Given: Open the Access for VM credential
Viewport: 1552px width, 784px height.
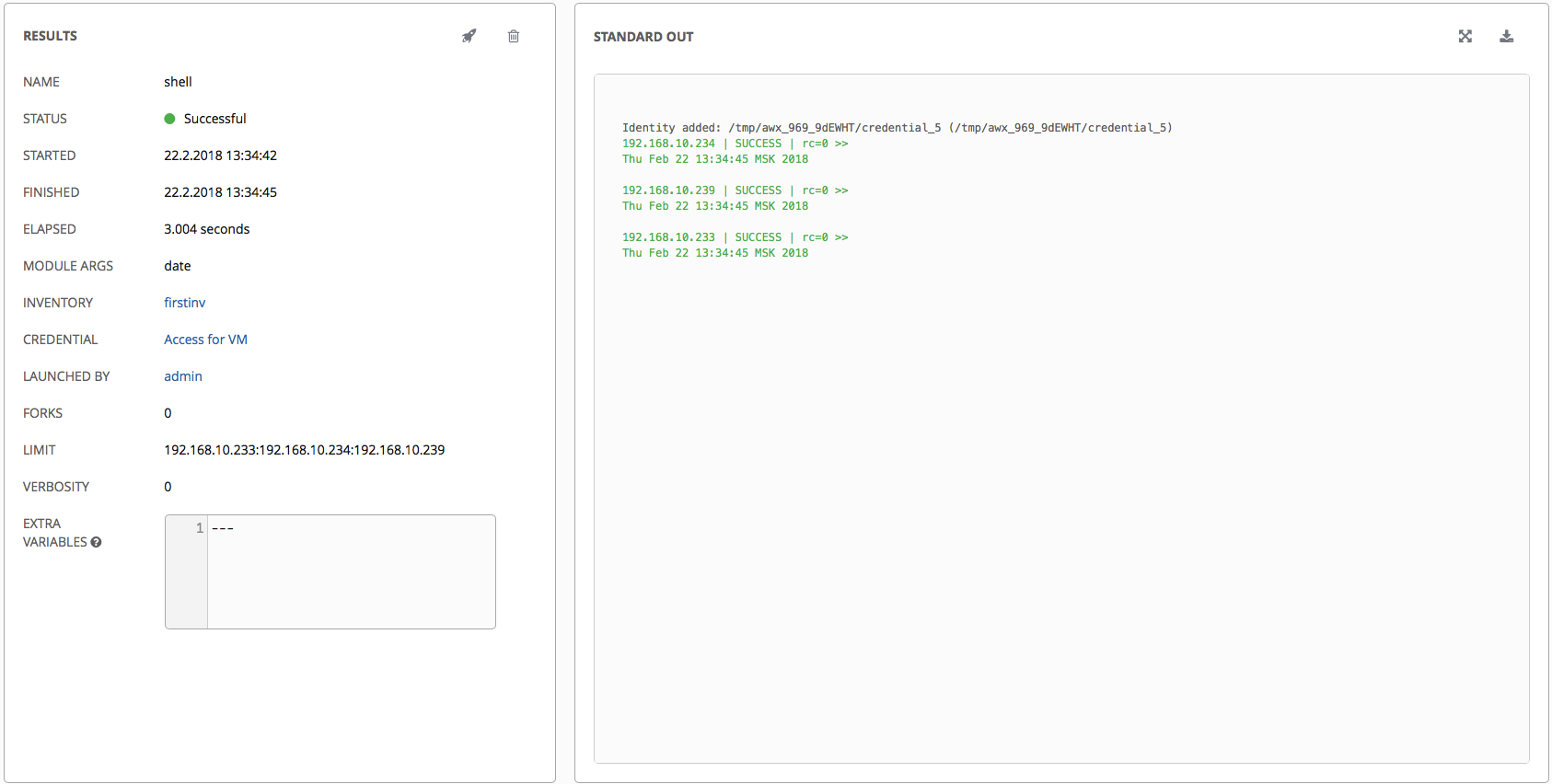Looking at the screenshot, I should coord(205,340).
